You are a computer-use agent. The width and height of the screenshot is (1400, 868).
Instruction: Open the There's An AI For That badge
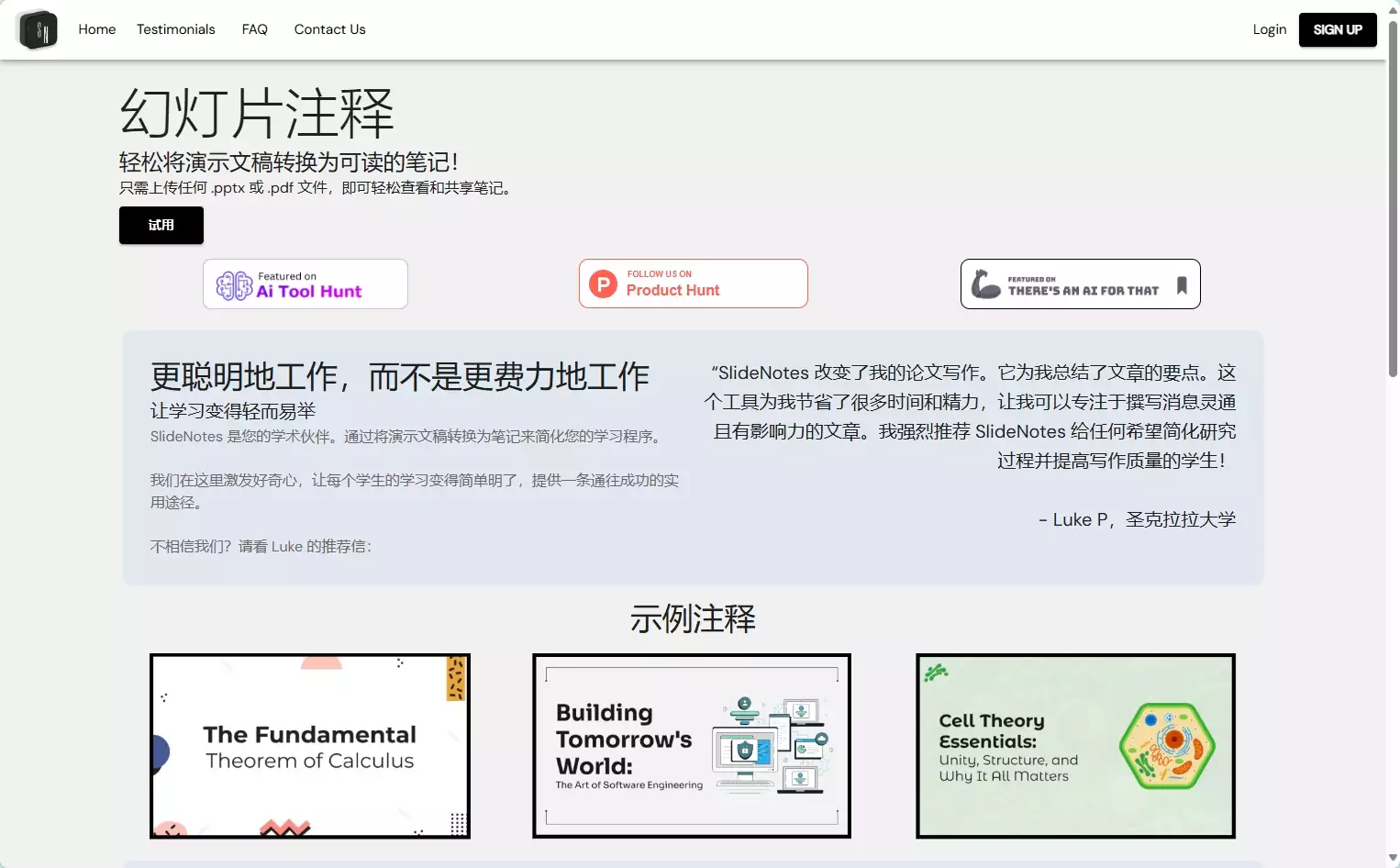tap(1081, 284)
